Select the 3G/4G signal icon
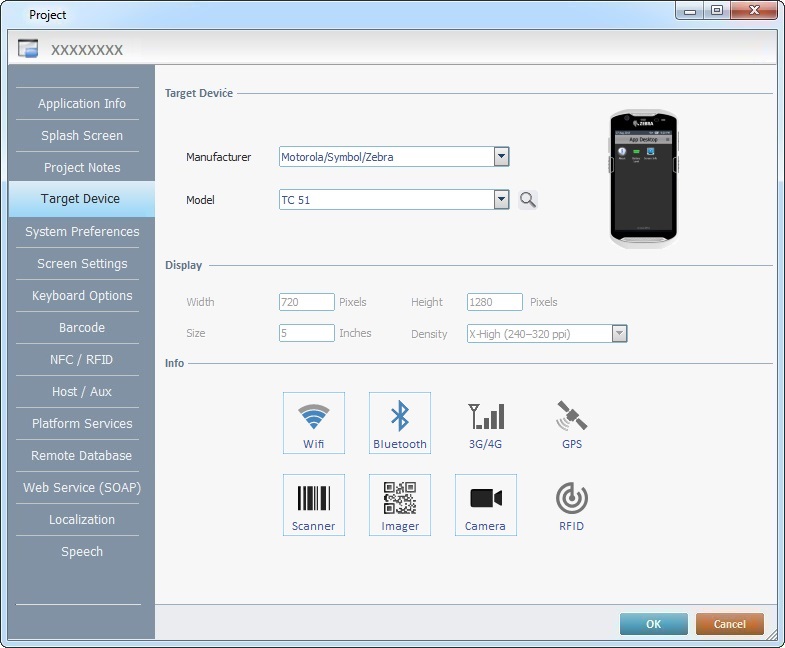785x648 pixels. 486,423
